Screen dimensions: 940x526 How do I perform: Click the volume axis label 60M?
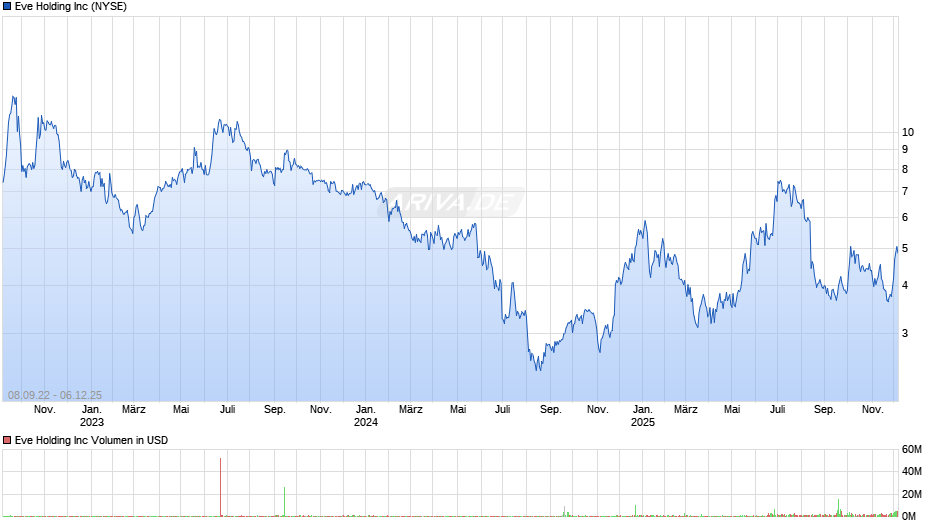coord(912,449)
